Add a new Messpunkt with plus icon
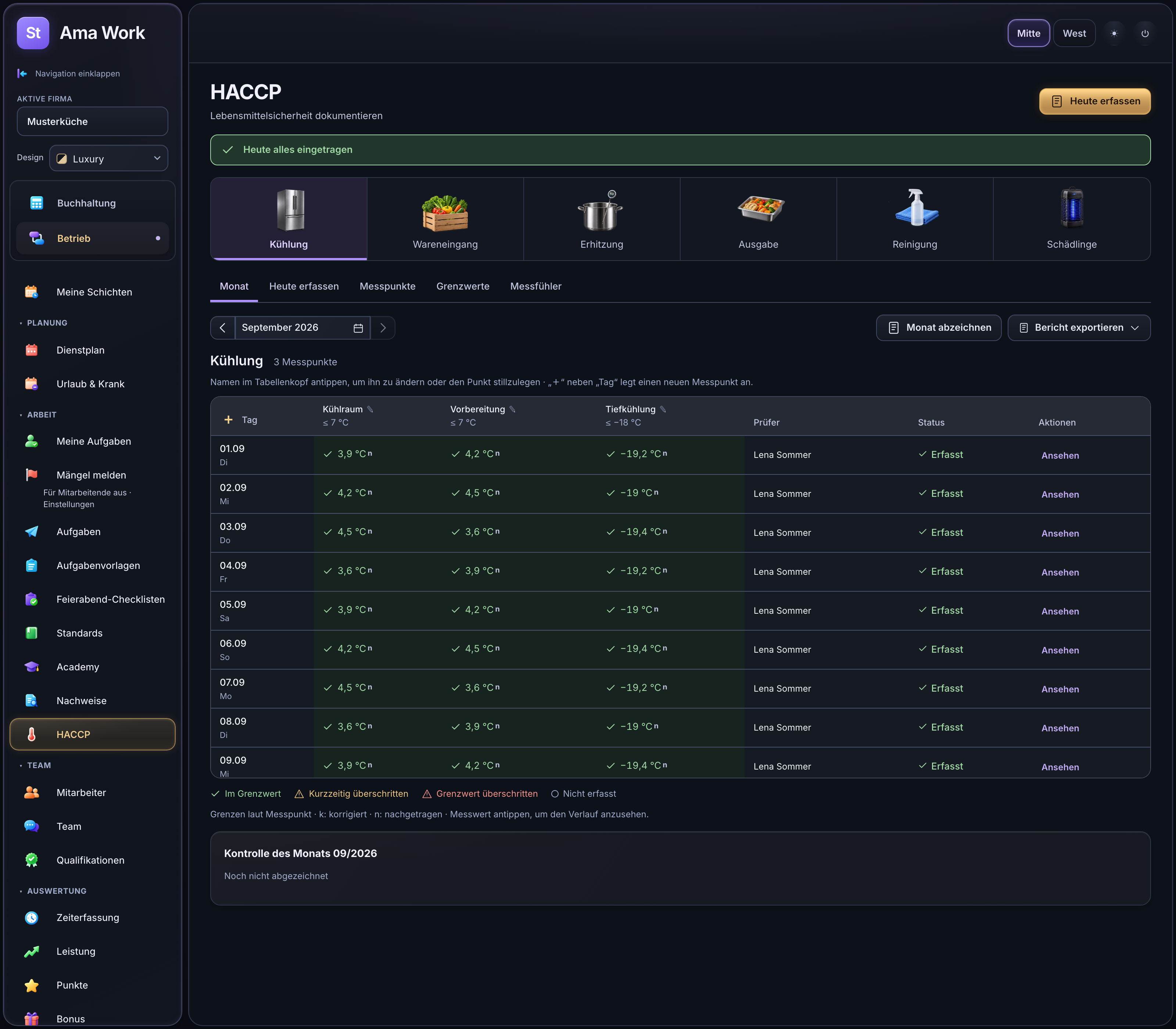 click(x=229, y=420)
